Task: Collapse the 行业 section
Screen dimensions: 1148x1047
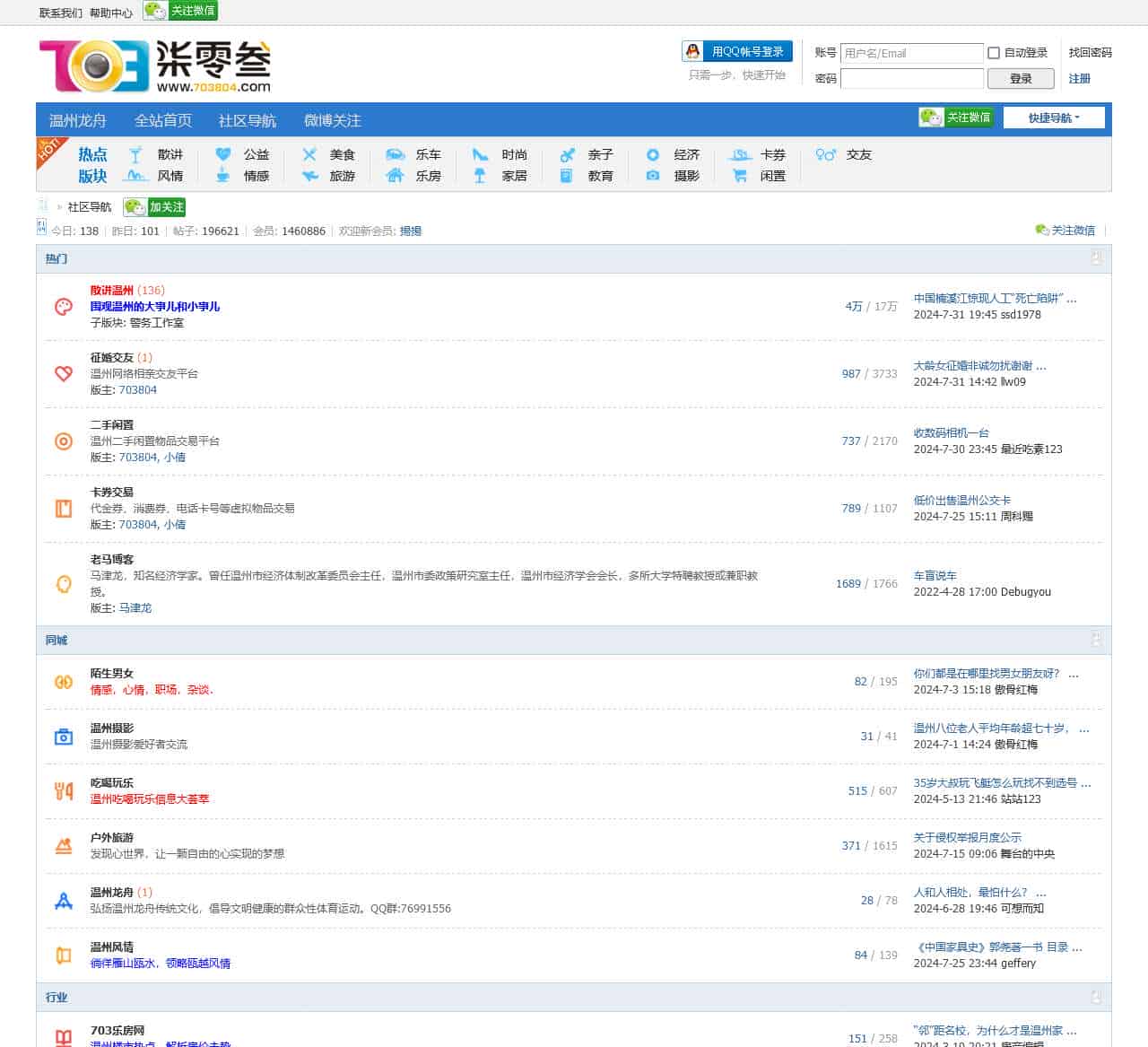Action: click(x=1094, y=996)
